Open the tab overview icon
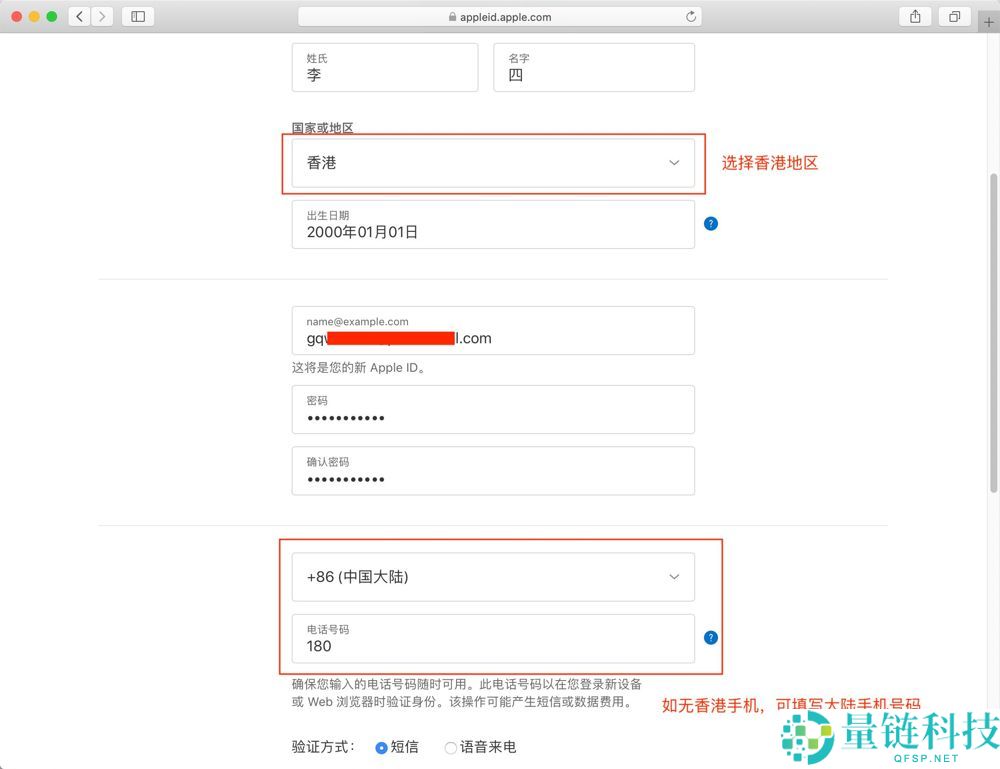The image size is (1000, 769). 954,16
